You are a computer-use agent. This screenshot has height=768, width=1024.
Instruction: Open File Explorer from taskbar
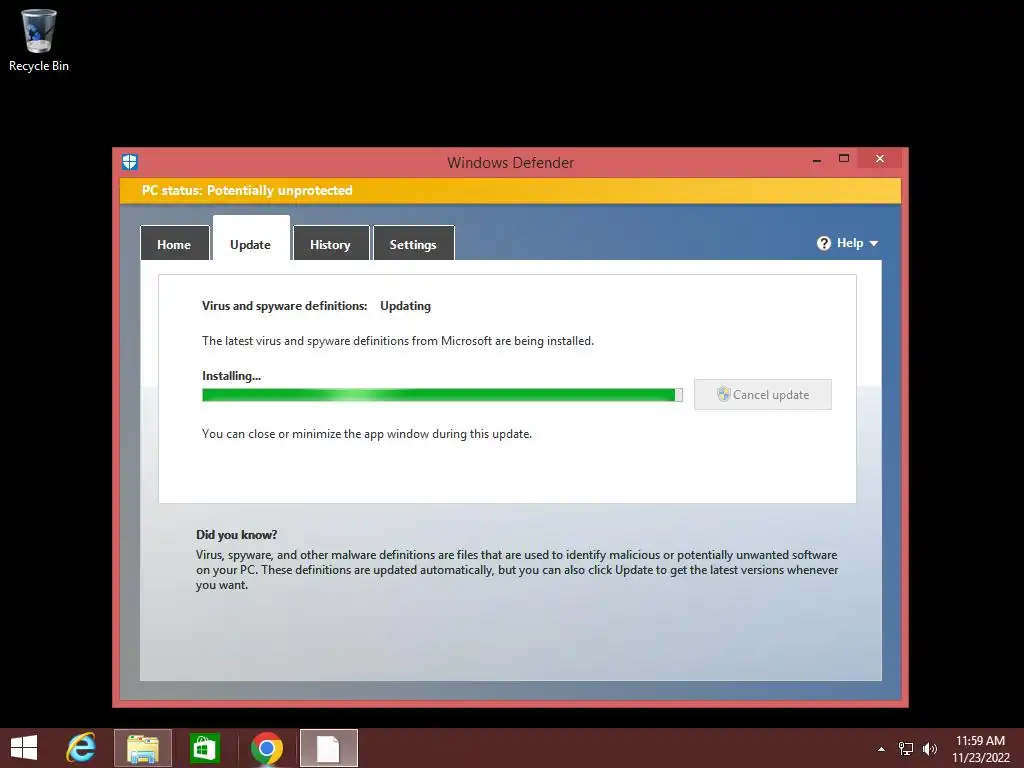pos(143,748)
